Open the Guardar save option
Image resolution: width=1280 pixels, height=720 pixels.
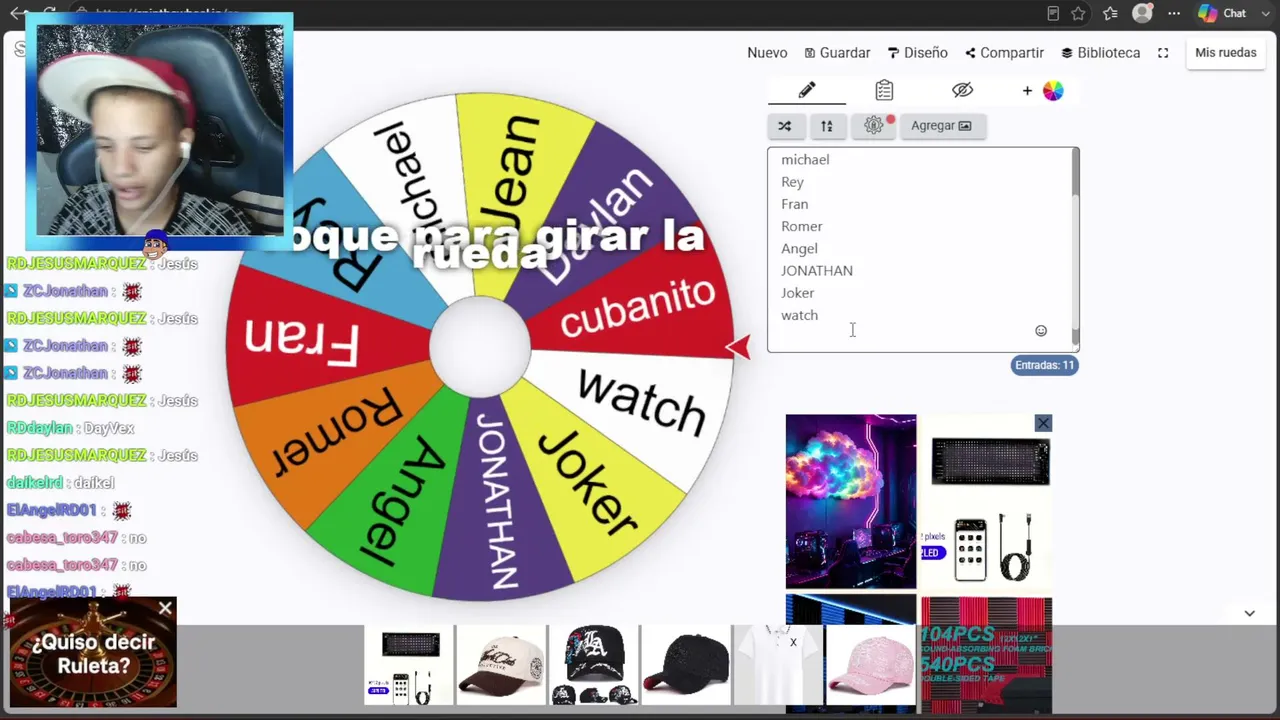coord(837,53)
